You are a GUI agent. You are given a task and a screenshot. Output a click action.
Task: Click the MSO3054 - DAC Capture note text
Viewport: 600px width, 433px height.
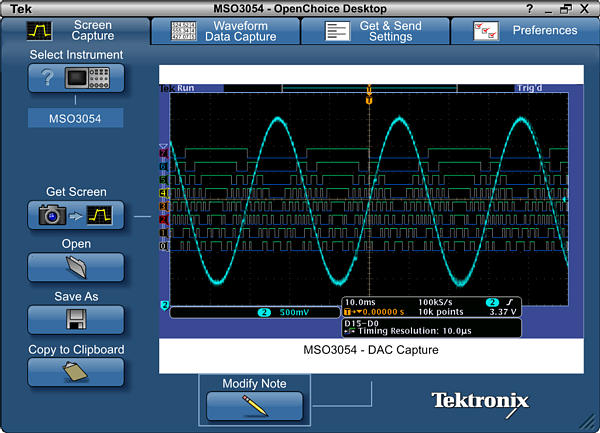371,350
